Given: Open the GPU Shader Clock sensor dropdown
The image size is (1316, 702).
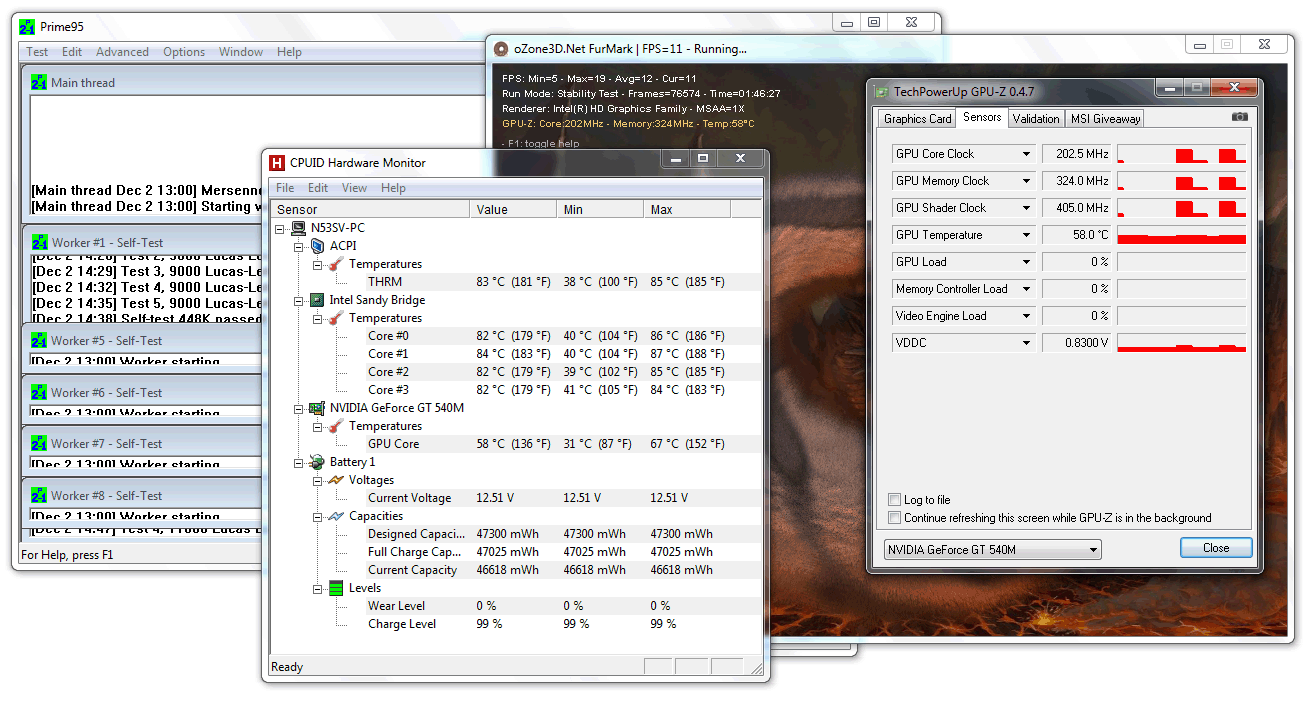Looking at the screenshot, I should click(1026, 208).
